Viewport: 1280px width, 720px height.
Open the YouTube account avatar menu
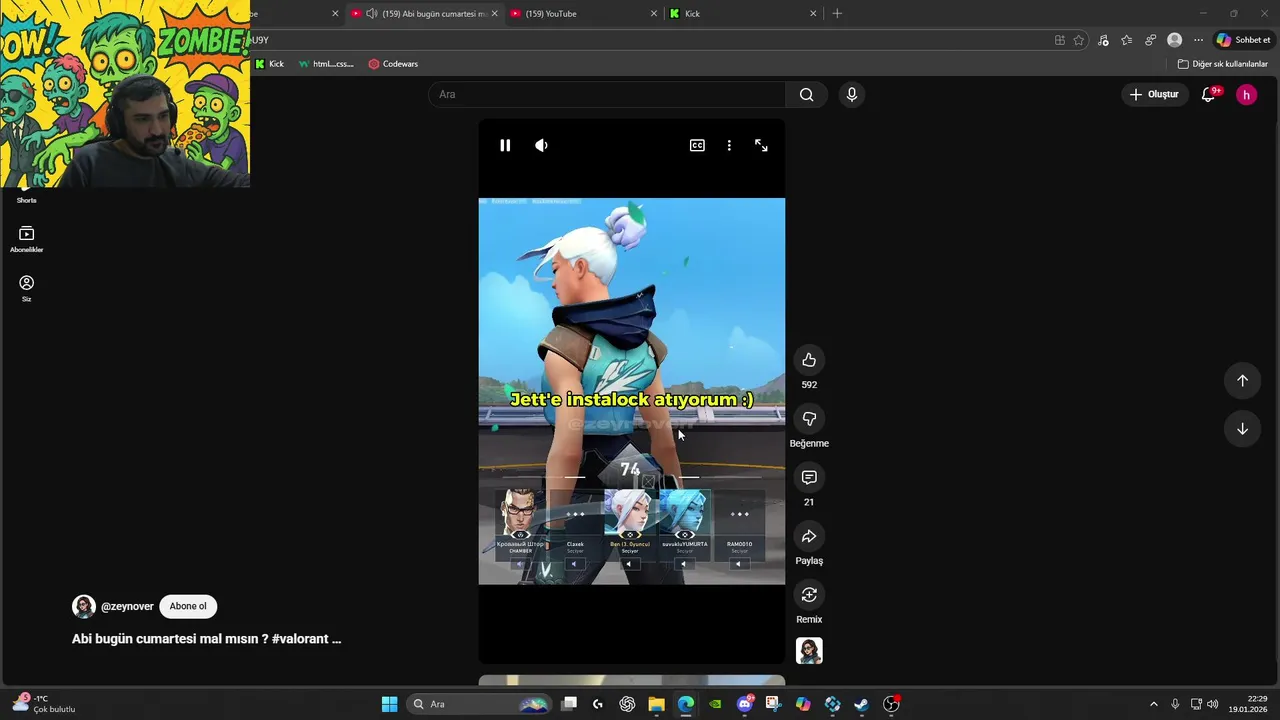[x=1246, y=94]
